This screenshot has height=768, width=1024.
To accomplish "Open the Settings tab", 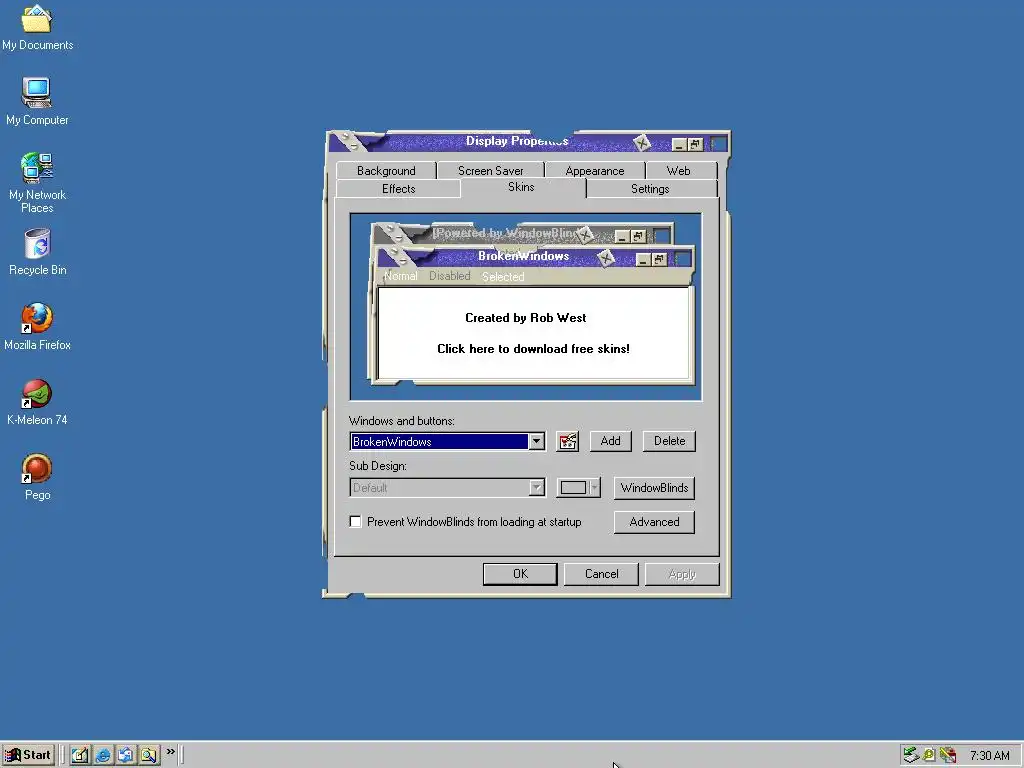I will click(x=650, y=189).
